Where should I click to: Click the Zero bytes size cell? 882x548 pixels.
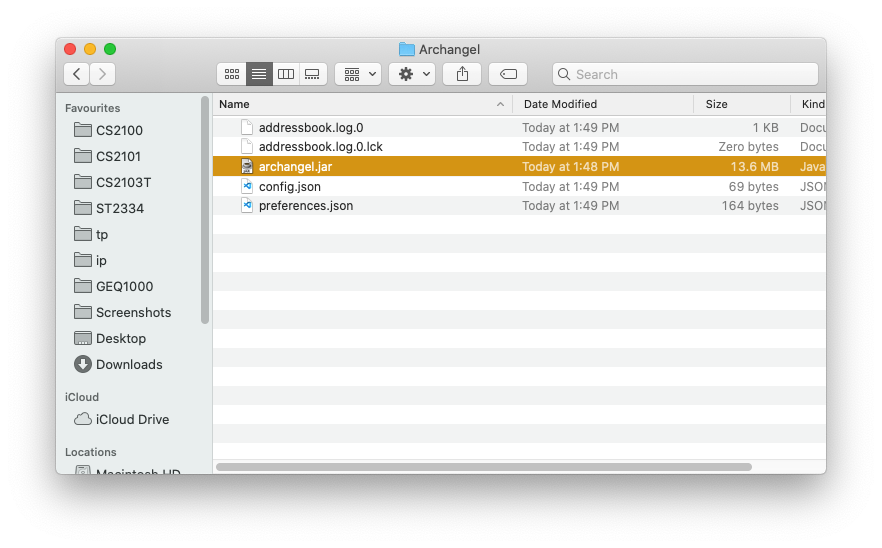(x=748, y=147)
